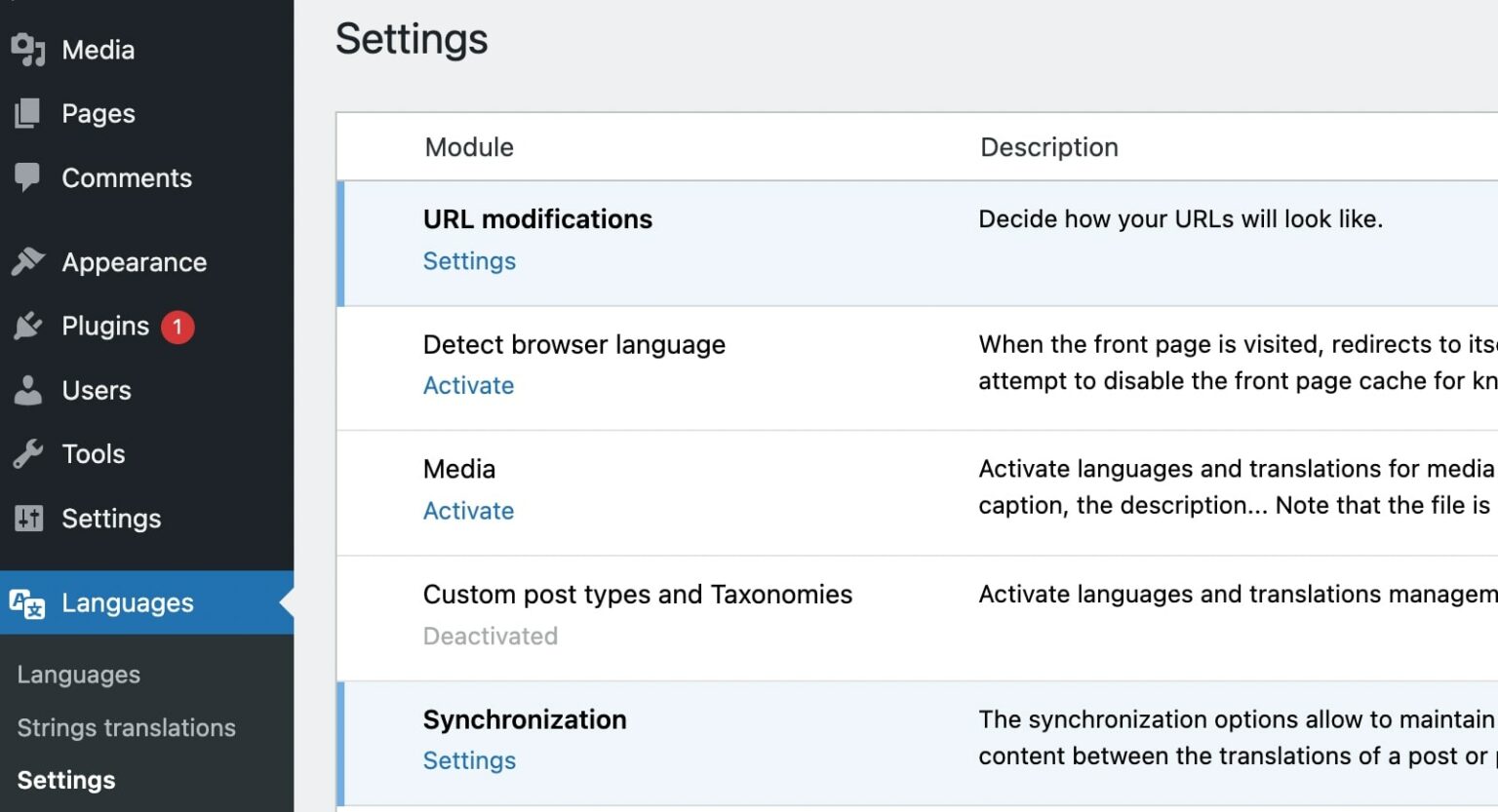This screenshot has height=812, width=1498.
Task: Open Settings for URL modifications module
Action: 469,260
